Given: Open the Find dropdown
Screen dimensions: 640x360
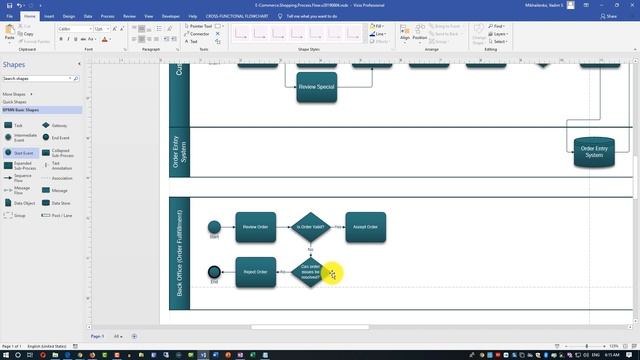Looking at the screenshot, I should point(496,26).
